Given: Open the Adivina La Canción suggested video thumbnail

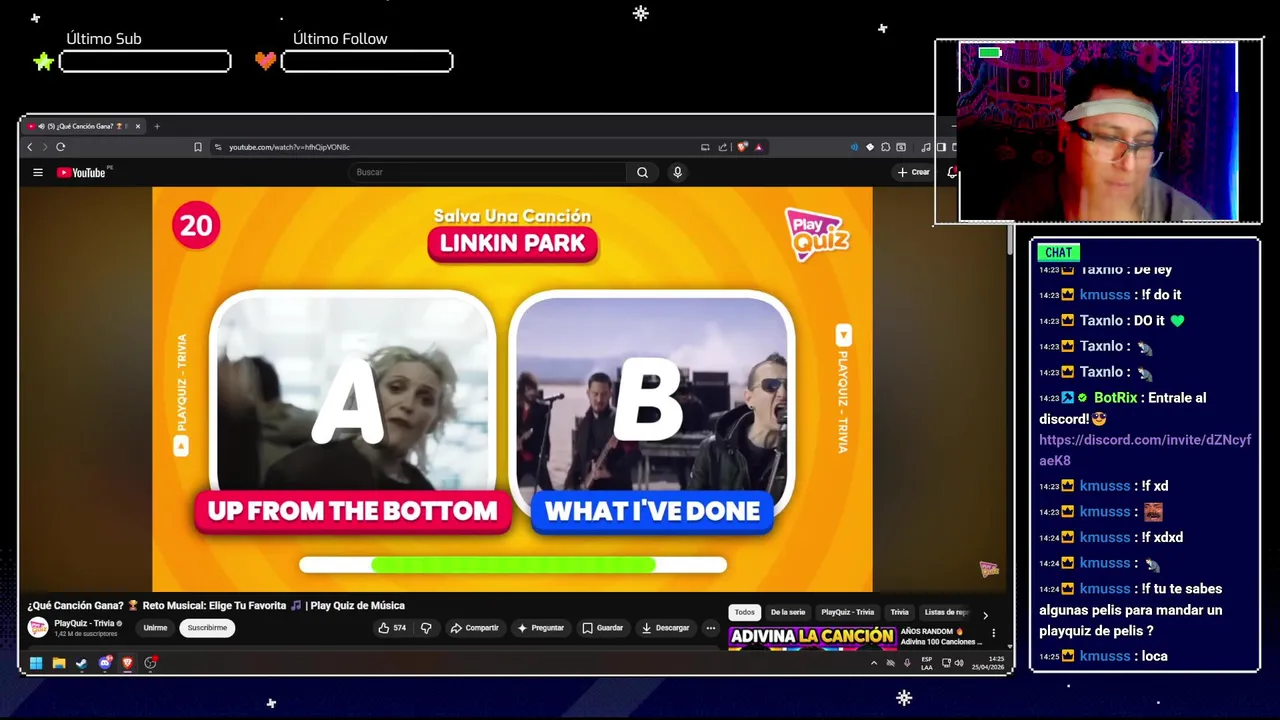Looking at the screenshot, I should point(811,638).
